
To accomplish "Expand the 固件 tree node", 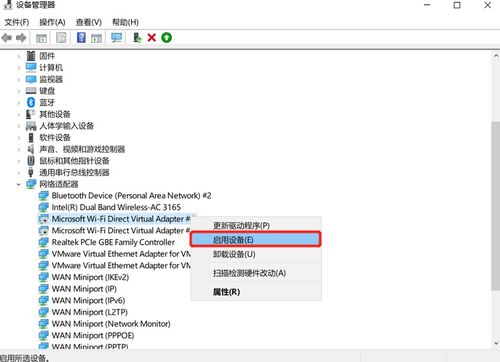I will (x=19, y=56).
